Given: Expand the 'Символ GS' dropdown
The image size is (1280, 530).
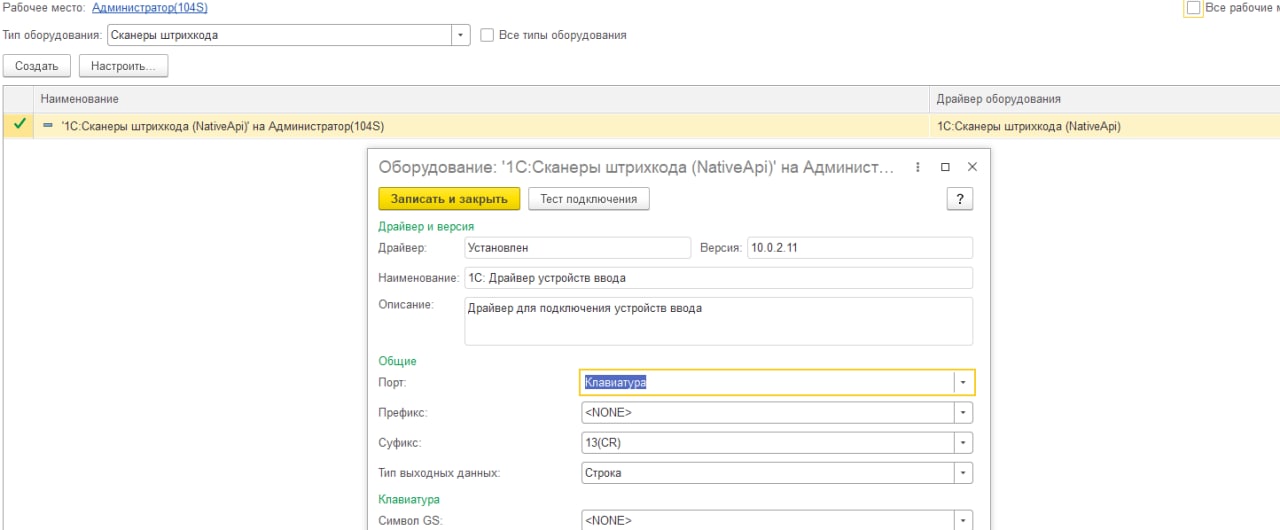Looking at the screenshot, I should tap(963, 520).
